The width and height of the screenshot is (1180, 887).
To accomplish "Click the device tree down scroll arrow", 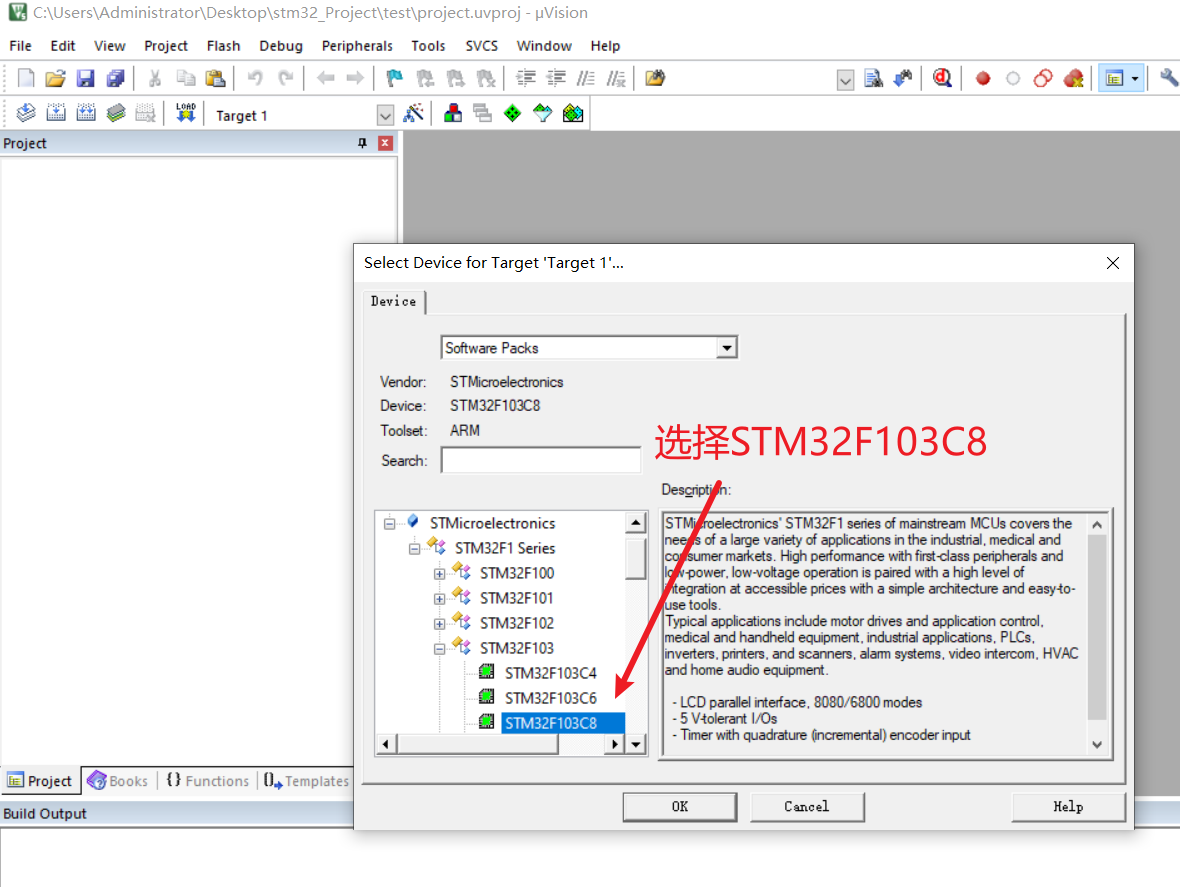I will 636,744.
